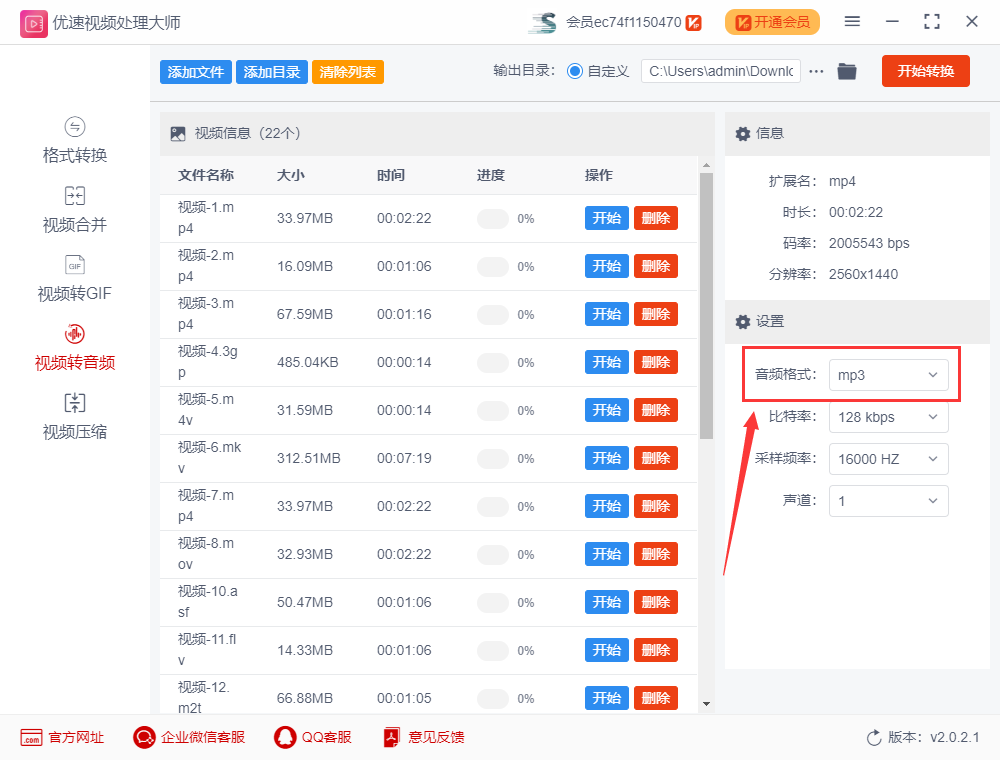
Task: Contact QQ客服 support
Action: click(310, 737)
